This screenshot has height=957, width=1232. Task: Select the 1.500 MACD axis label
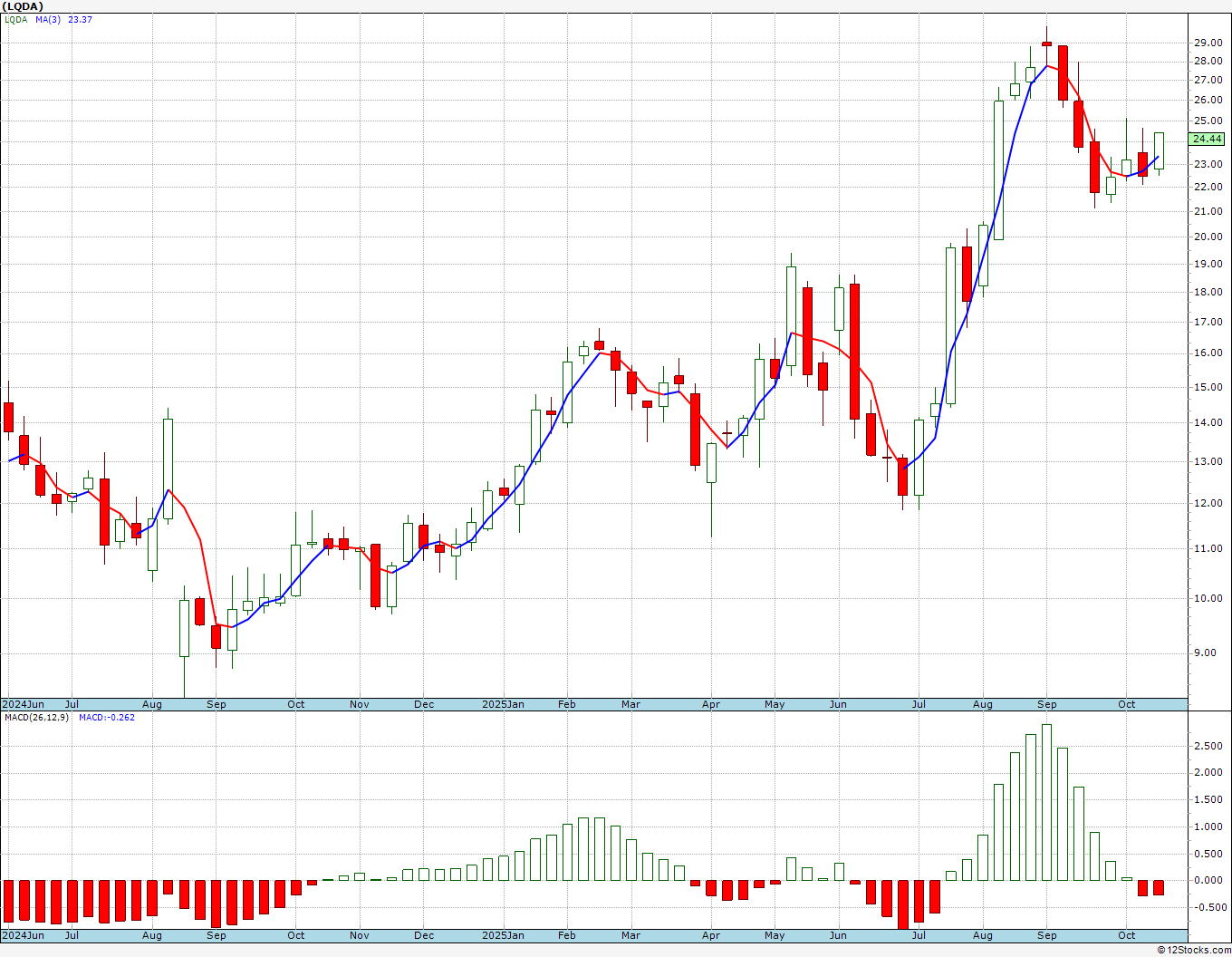tap(1208, 799)
